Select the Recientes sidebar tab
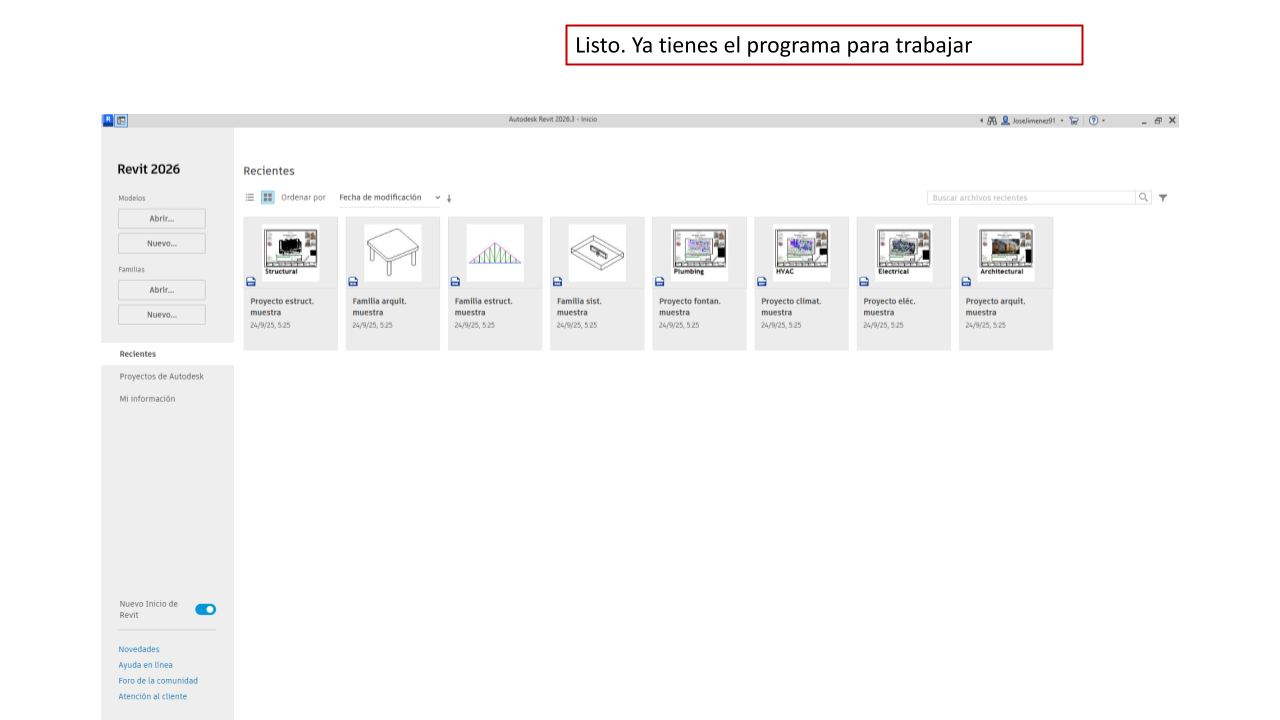1280x720 pixels. 167,354
